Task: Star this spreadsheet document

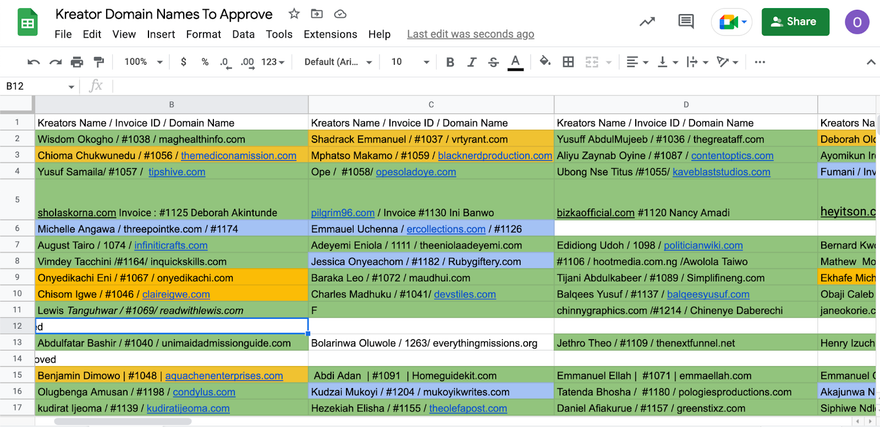Action: tap(294, 14)
